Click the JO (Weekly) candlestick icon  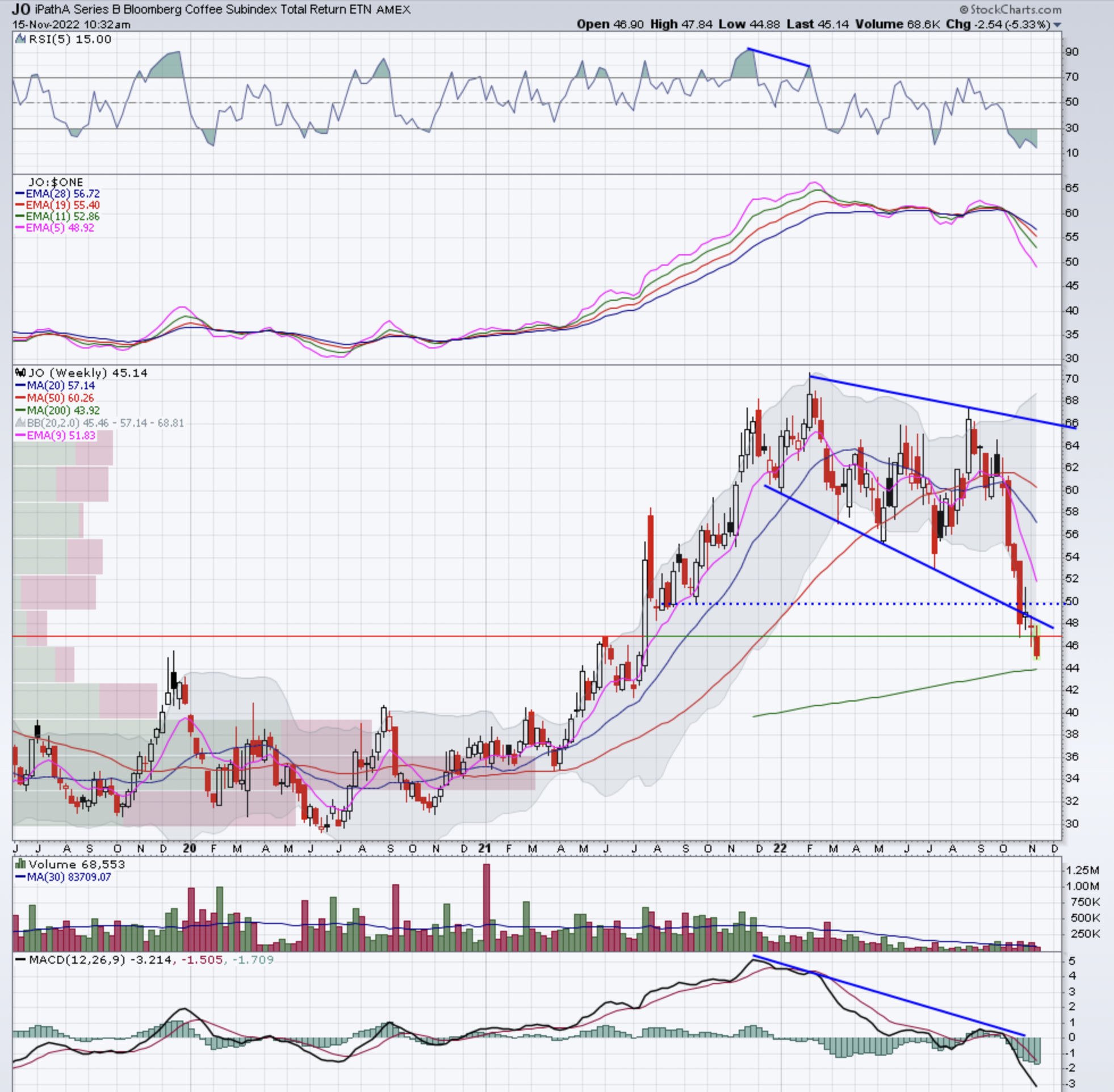tap(20, 373)
